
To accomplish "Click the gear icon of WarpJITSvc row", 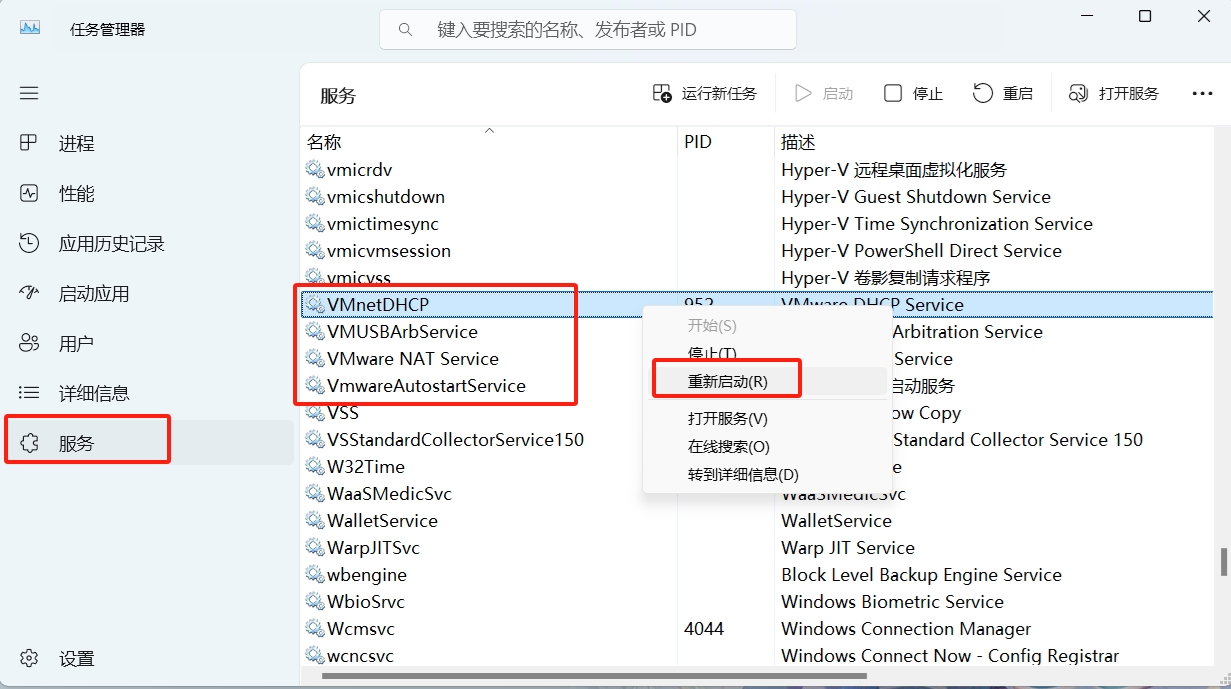I will [315, 548].
